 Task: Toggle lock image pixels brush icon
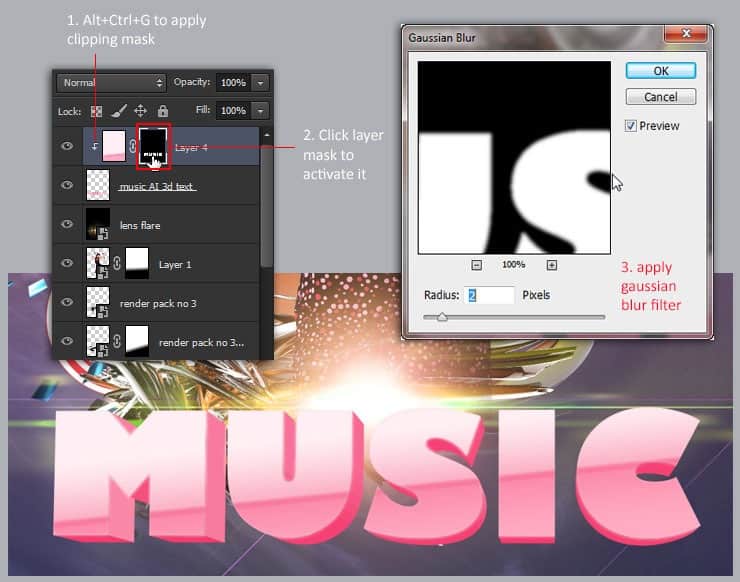click(x=118, y=111)
